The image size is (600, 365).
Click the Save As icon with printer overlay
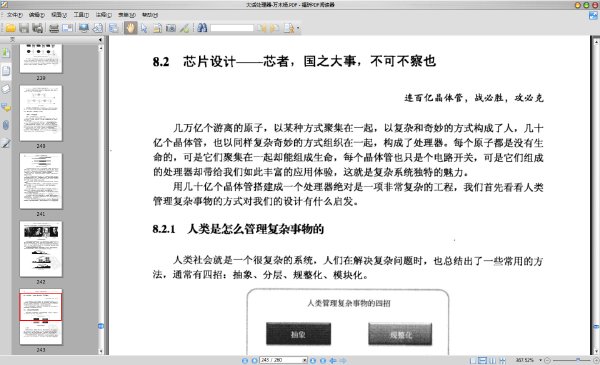38,28
